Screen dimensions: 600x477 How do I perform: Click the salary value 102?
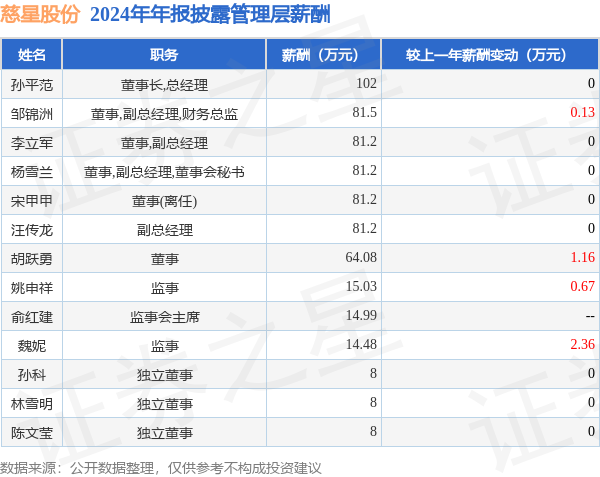(366, 83)
